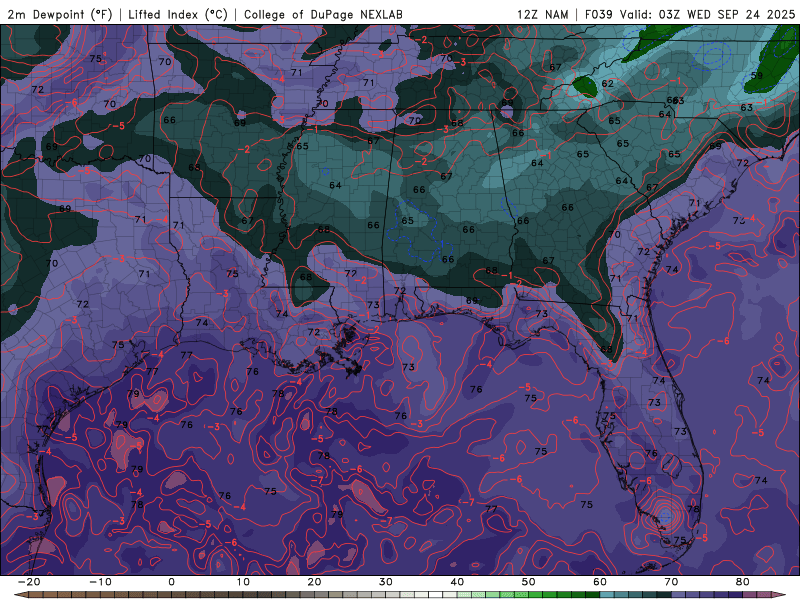The image size is (800, 600).
Task: Click the "2m Dewpoint (°F)" title label
Action: [x=60, y=14]
